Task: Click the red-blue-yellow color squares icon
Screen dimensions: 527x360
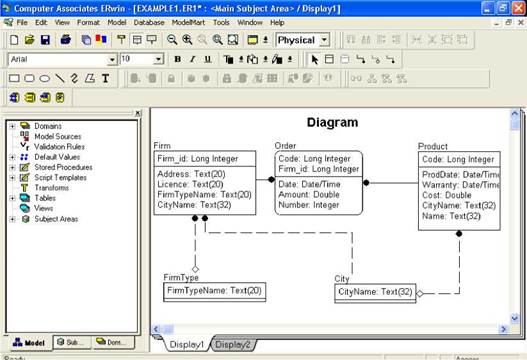Action: (x=101, y=40)
